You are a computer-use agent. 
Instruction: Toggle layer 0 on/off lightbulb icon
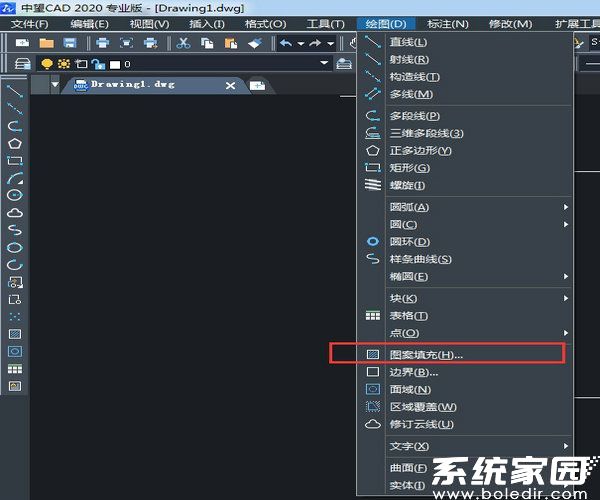point(47,64)
